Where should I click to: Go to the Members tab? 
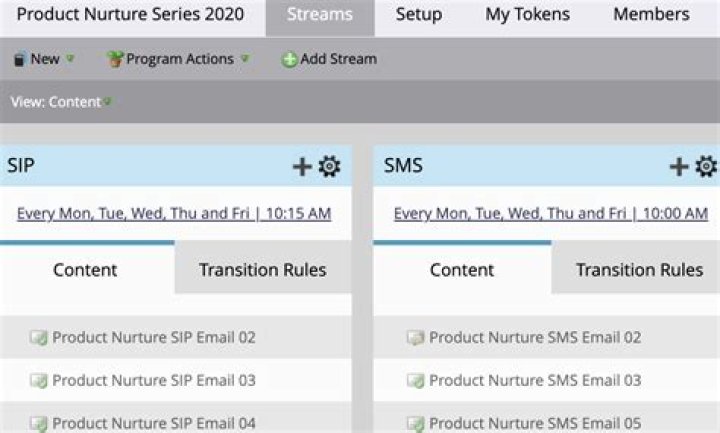point(651,15)
